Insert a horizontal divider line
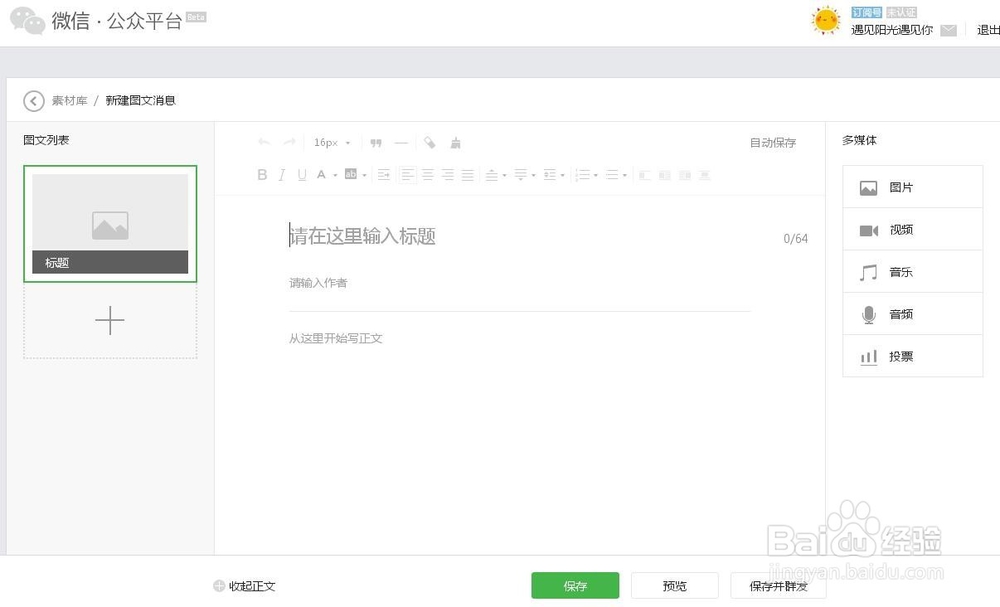Screen dimensions: 1000x607 (x=400, y=143)
